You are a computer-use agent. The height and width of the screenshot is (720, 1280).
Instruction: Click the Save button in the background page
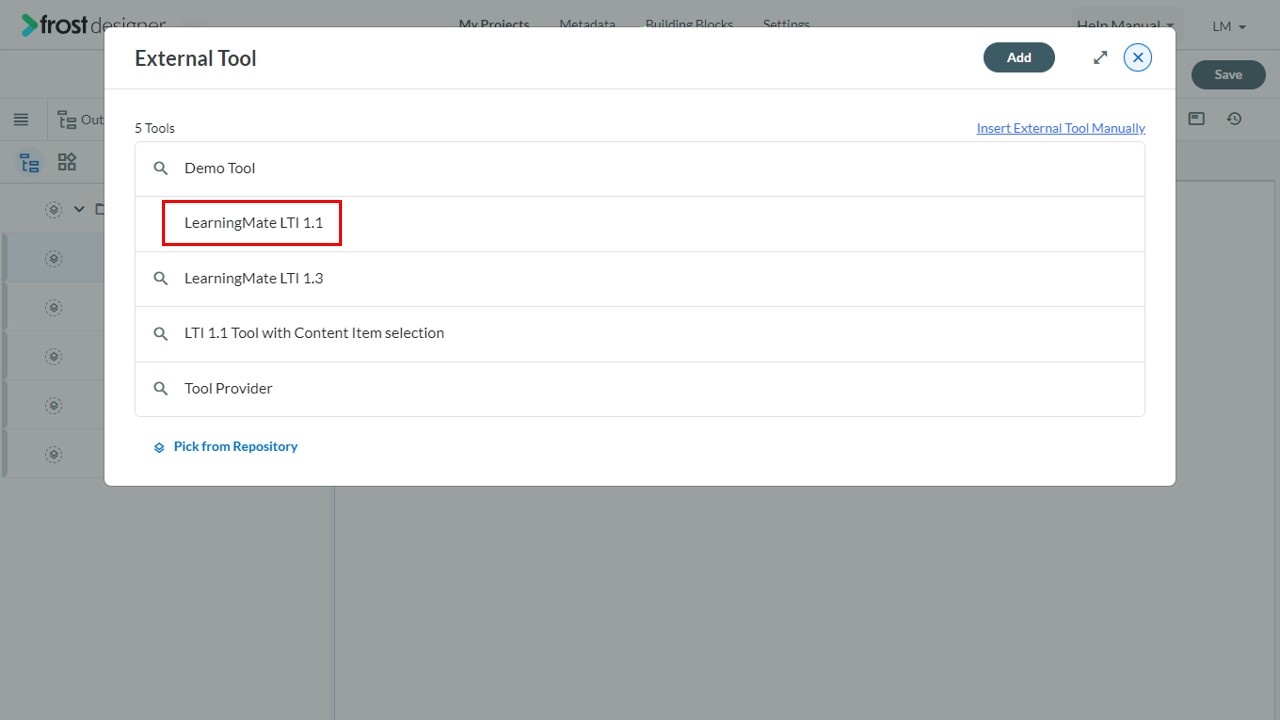(x=1228, y=75)
